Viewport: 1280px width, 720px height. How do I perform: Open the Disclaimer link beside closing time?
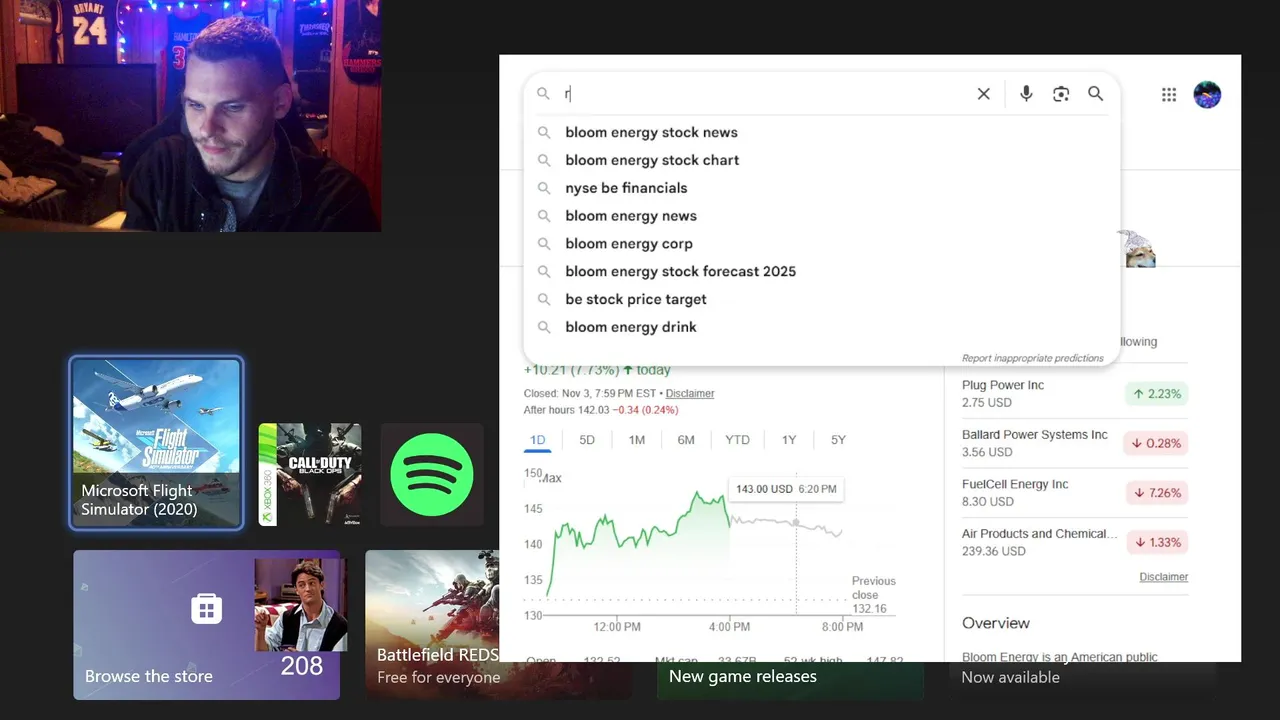[x=690, y=393]
